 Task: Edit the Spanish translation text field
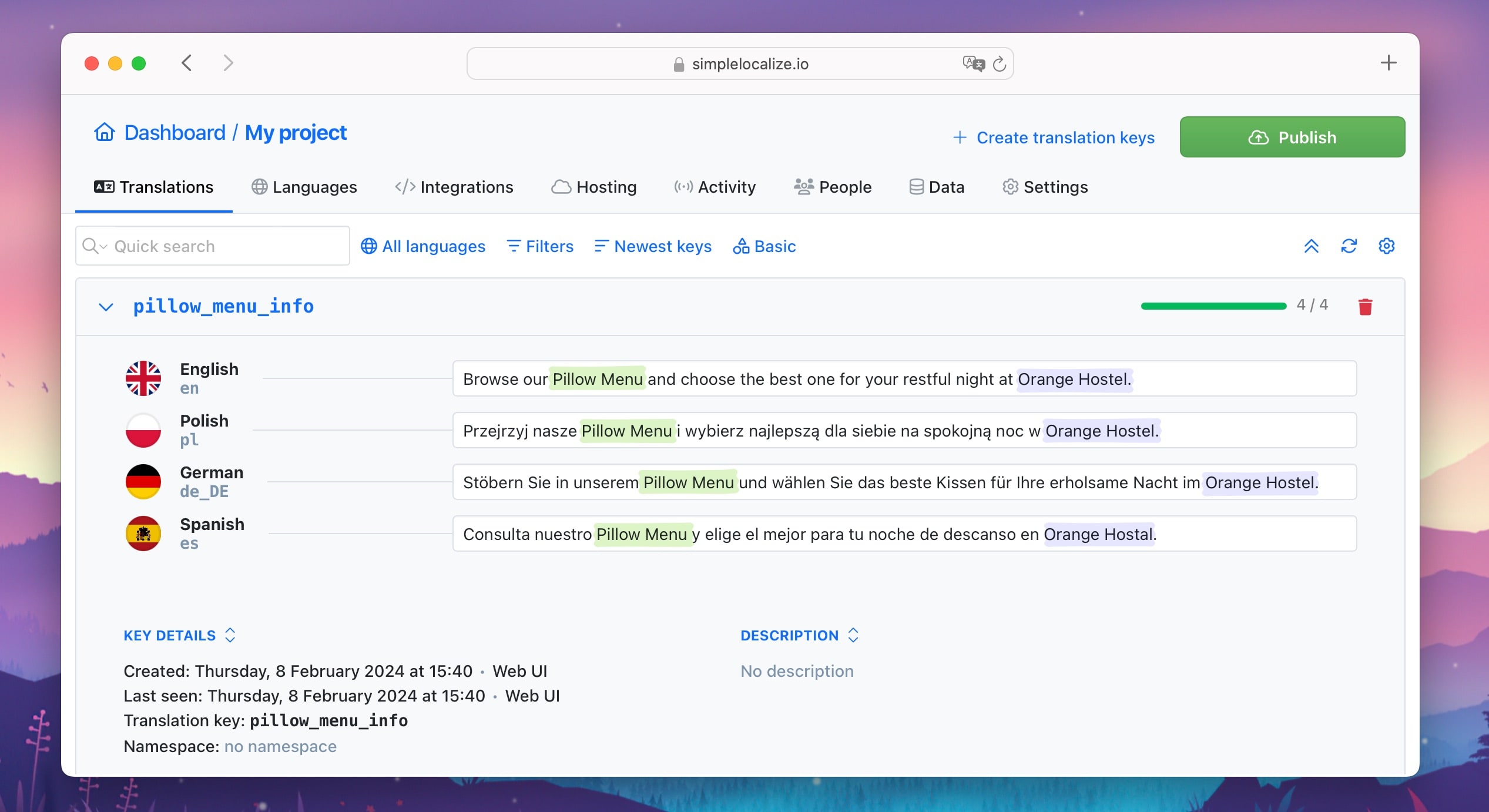904,533
